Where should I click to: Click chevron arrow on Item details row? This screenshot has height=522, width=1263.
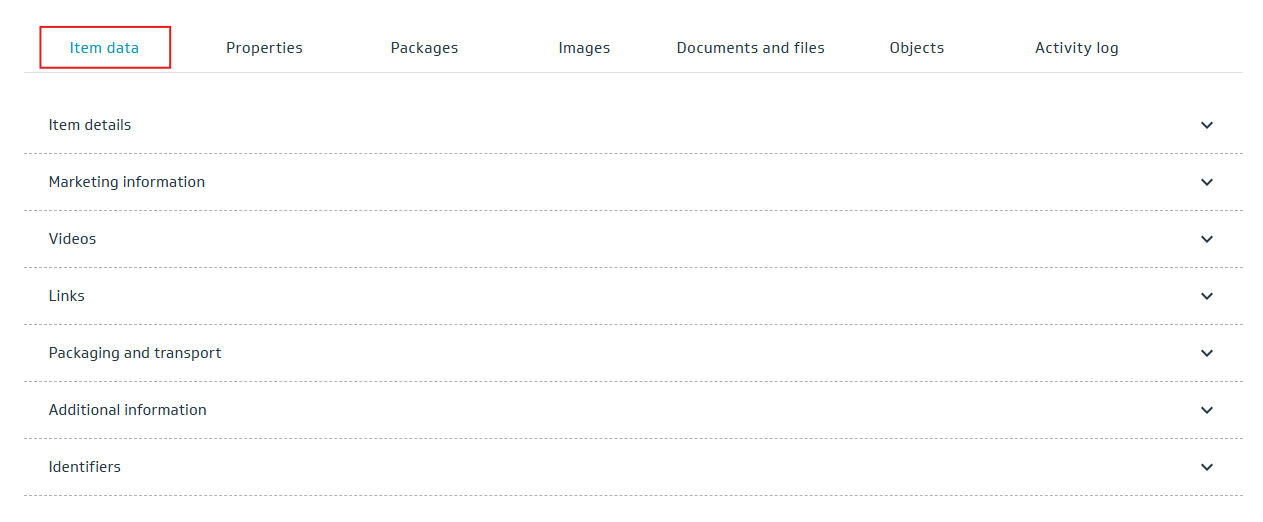click(1207, 125)
